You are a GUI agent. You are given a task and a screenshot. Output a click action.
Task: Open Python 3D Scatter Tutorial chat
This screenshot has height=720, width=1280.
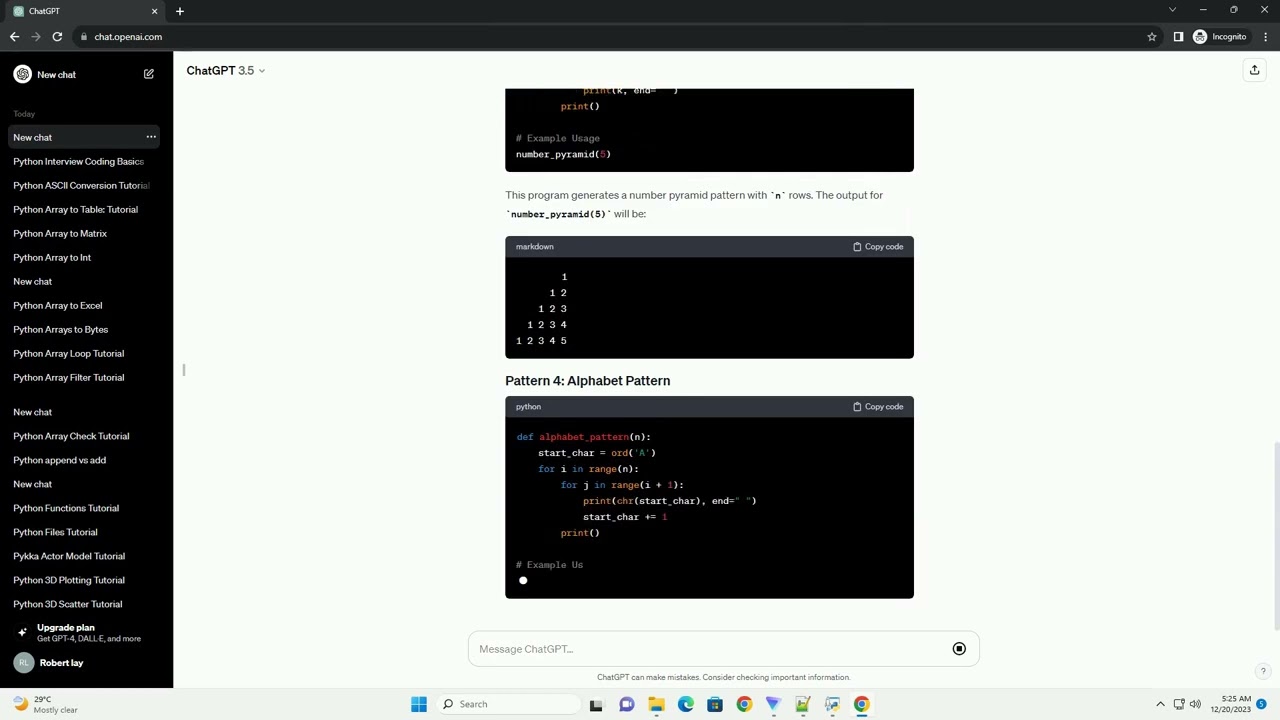(x=68, y=604)
